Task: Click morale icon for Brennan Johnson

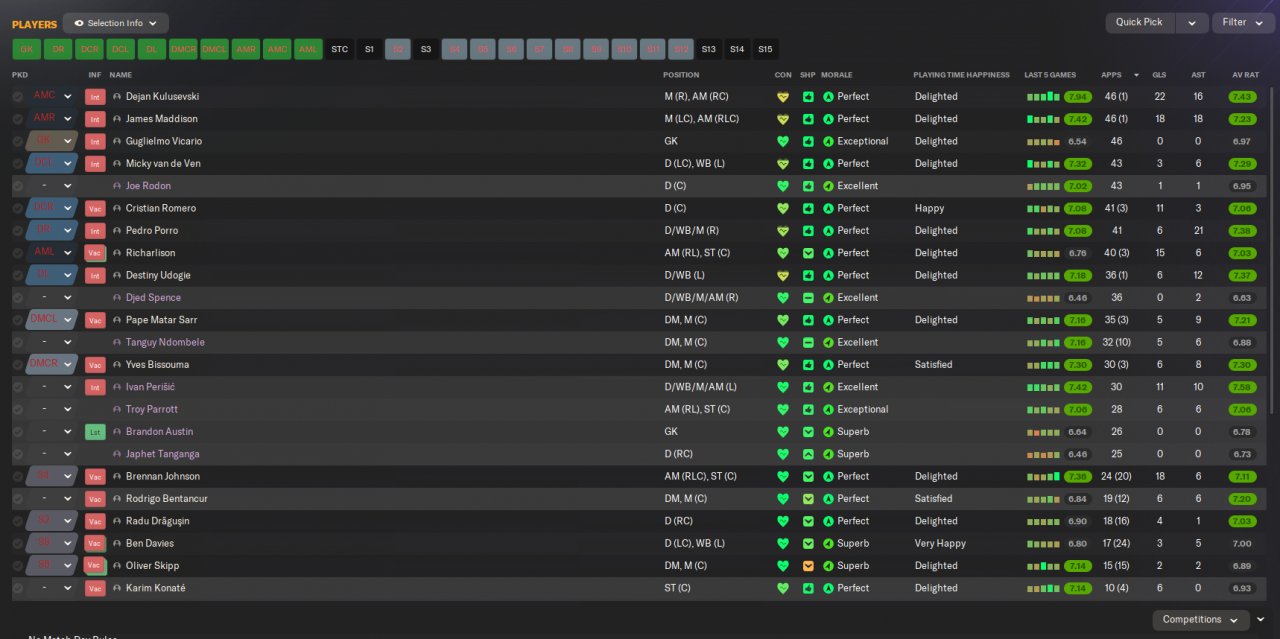Action: [x=828, y=477]
